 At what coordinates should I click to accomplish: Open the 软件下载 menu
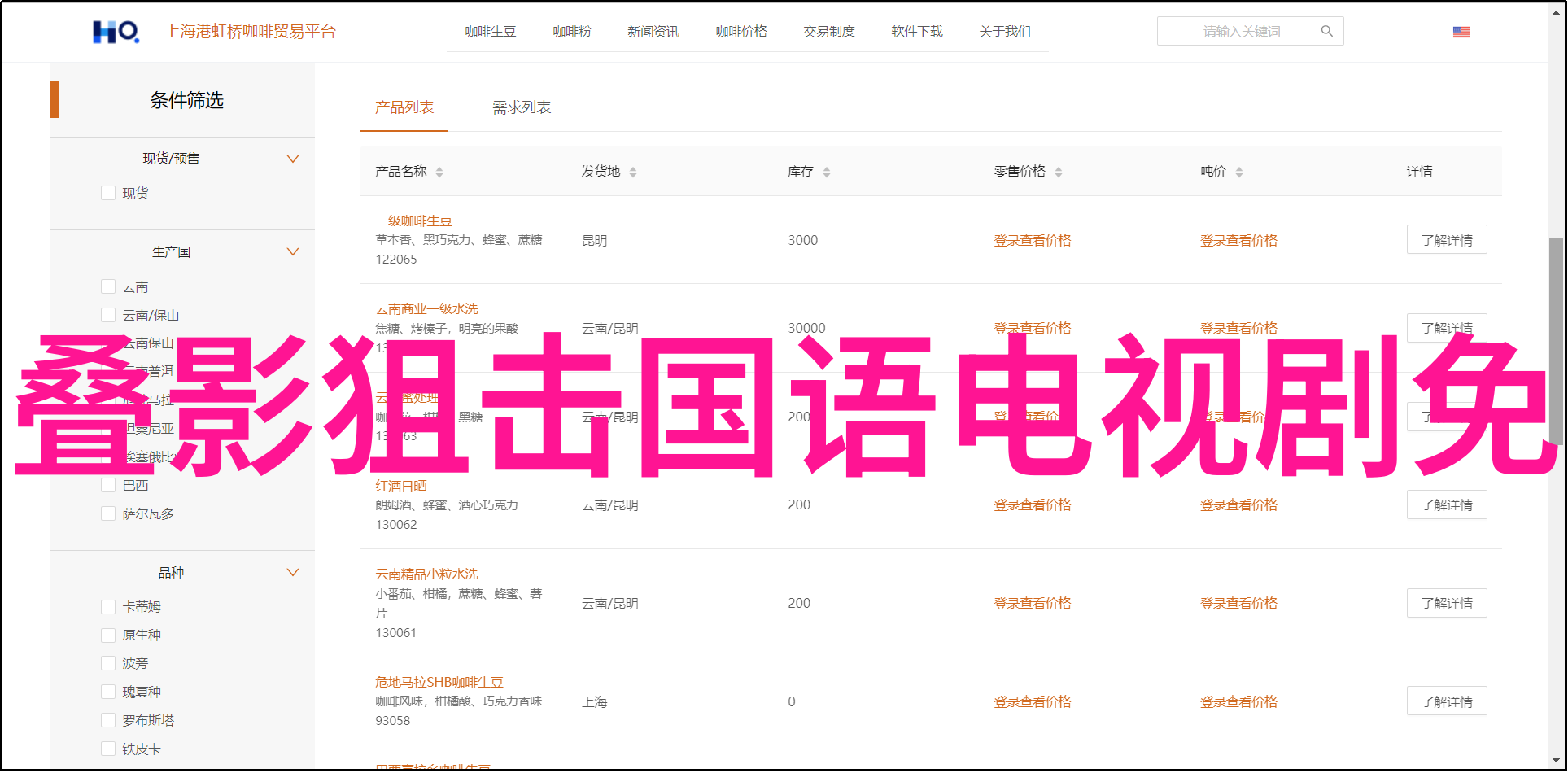916,32
